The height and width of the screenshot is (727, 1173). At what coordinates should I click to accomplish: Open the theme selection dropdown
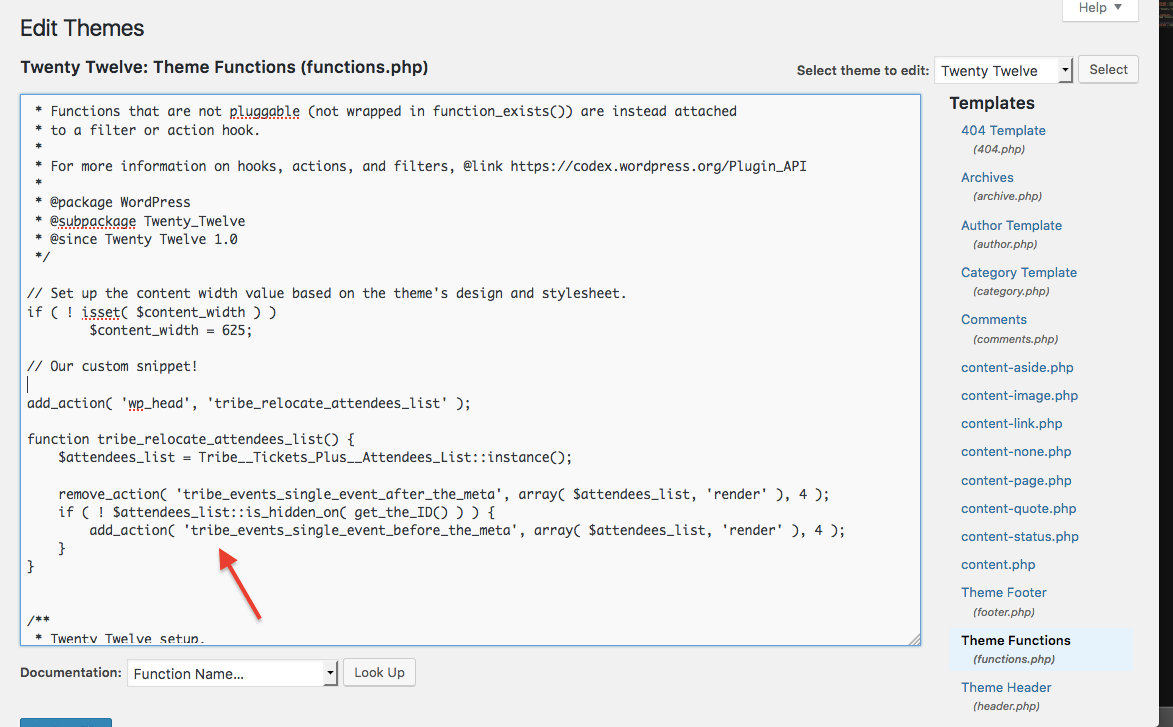[x=1003, y=70]
